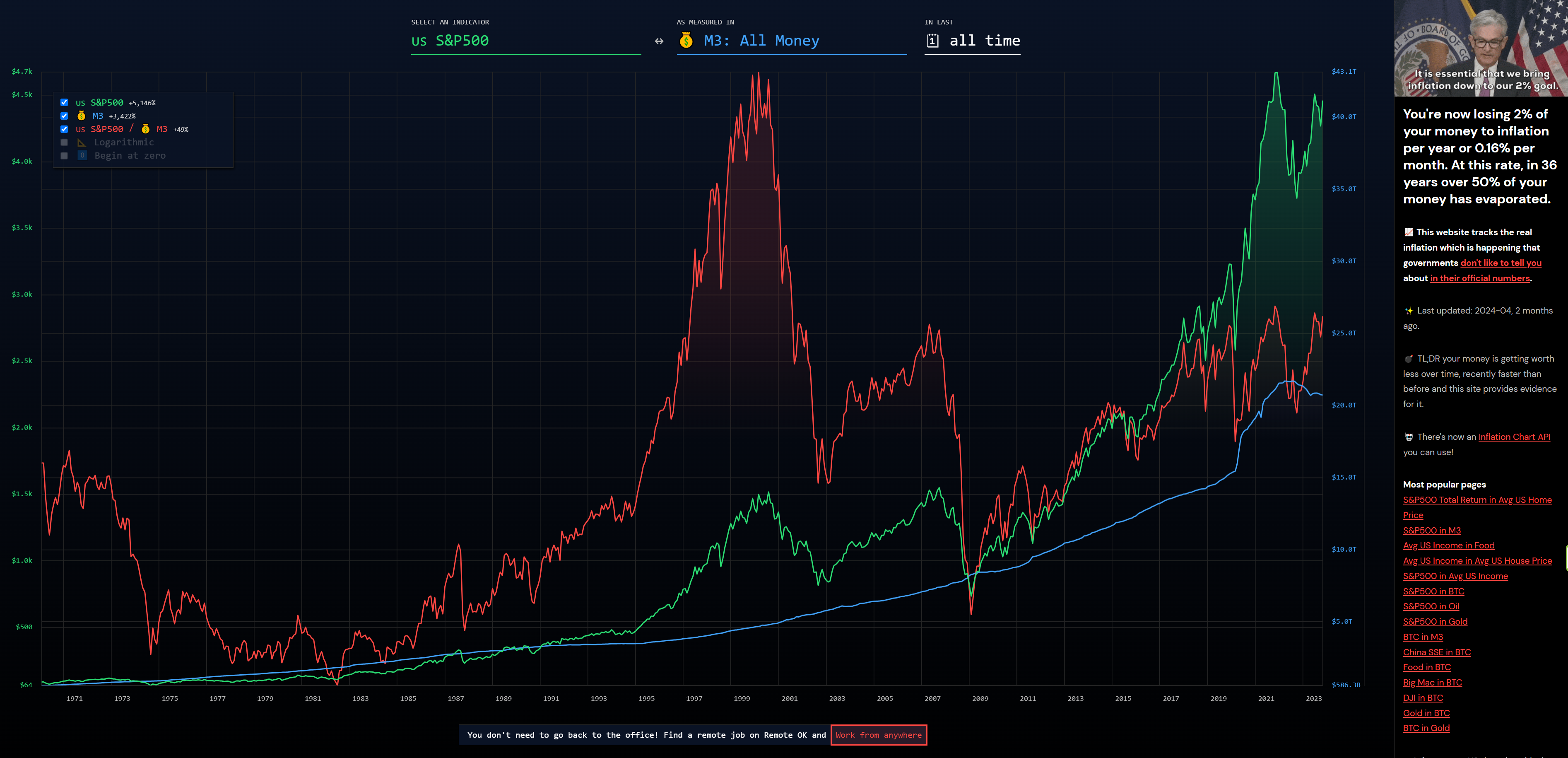1568x758 pixels.
Task: Click the $586.3B right axis label
Action: pos(1346,685)
